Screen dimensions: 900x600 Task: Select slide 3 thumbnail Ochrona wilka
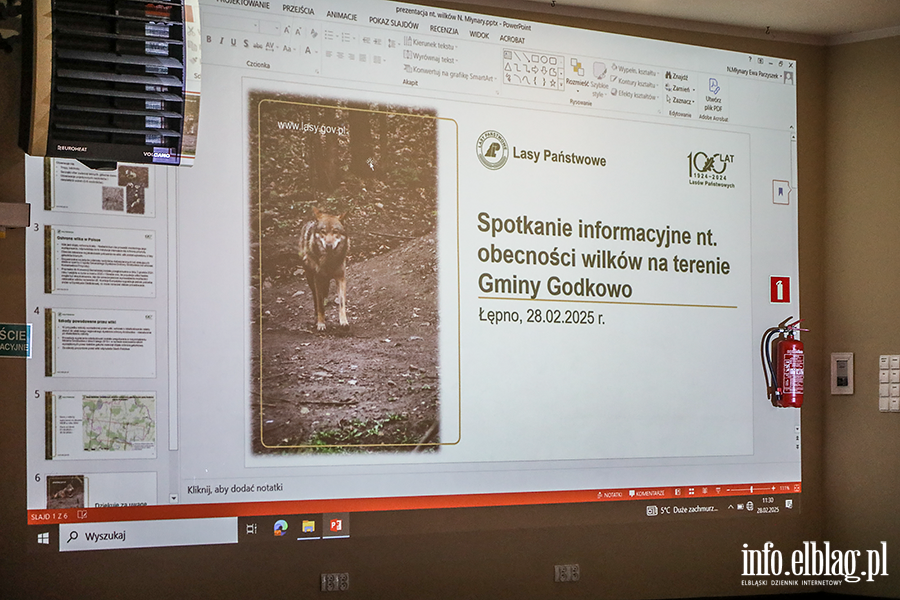tap(100, 261)
